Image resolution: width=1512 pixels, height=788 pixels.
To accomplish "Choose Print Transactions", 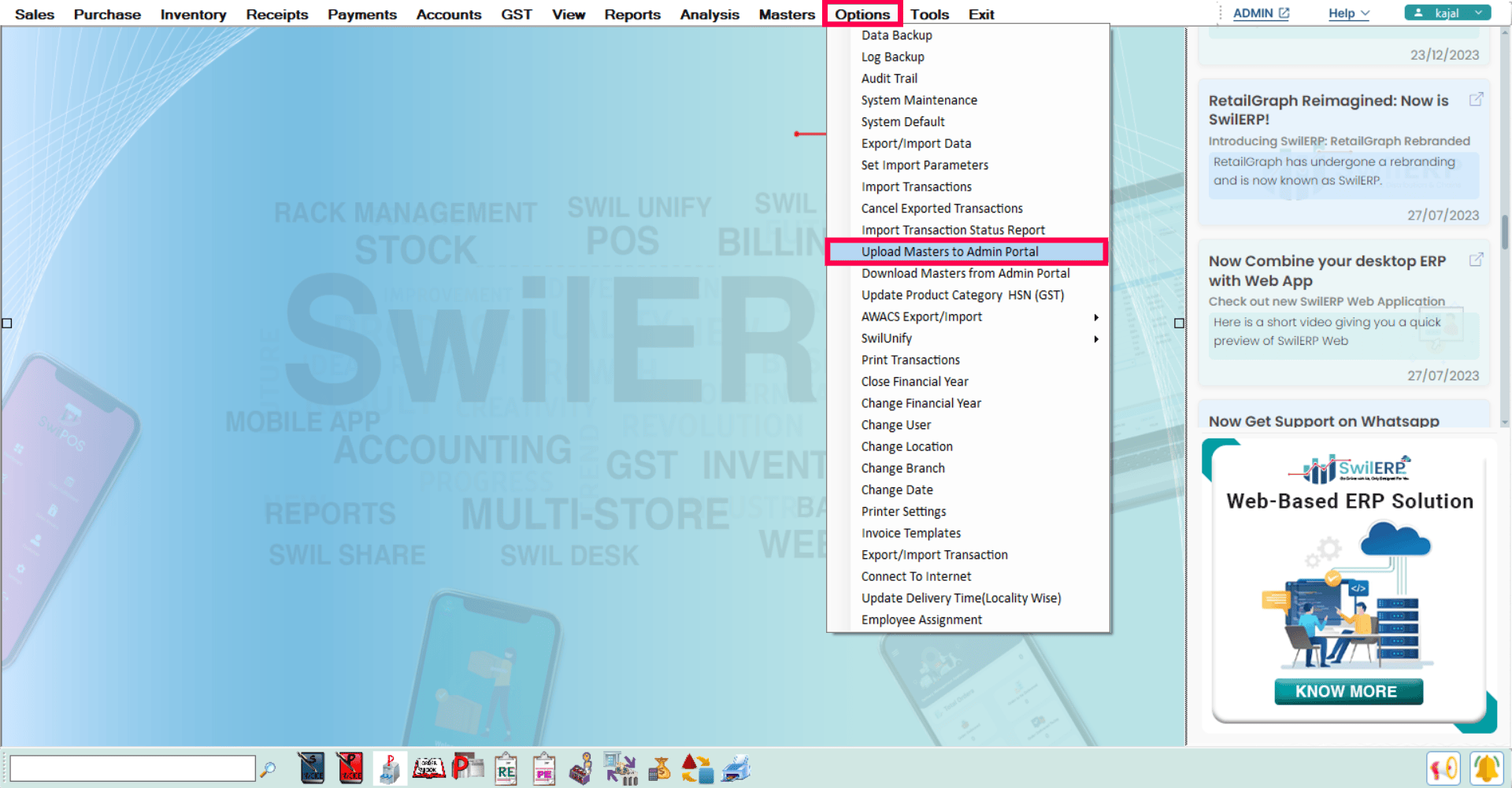I will 968,360.
